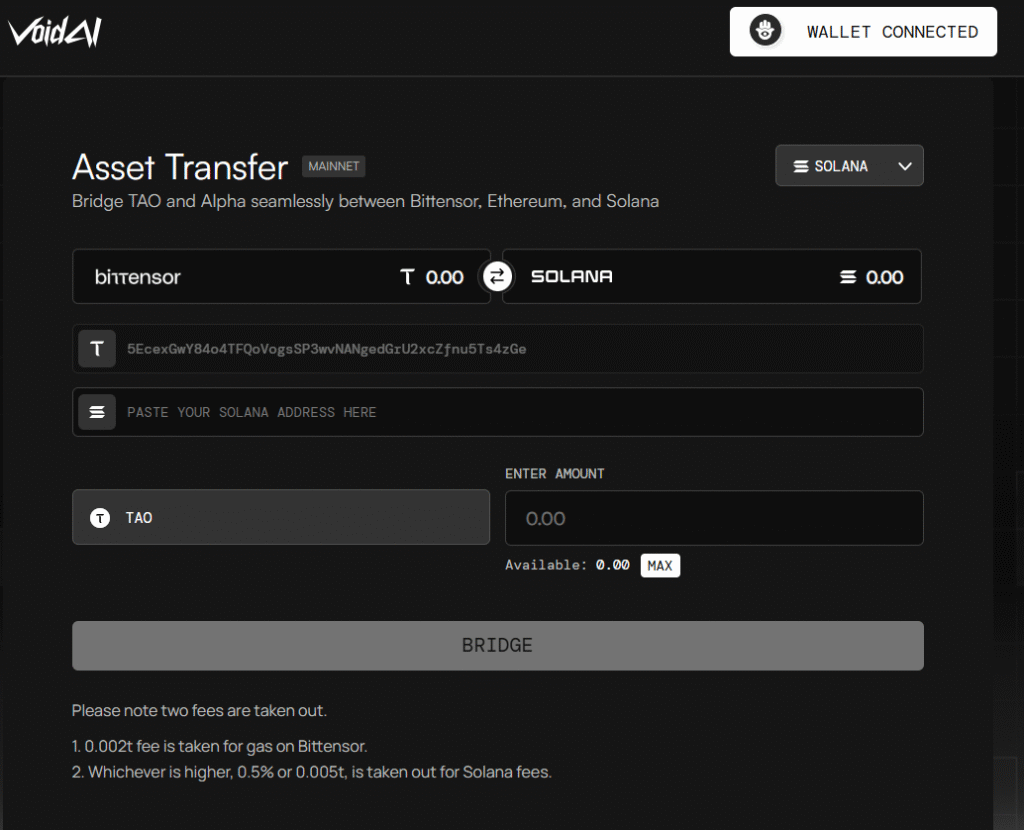Click the Bittensor wallet address field
The height and width of the screenshot is (830, 1024).
click(x=520, y=349)
